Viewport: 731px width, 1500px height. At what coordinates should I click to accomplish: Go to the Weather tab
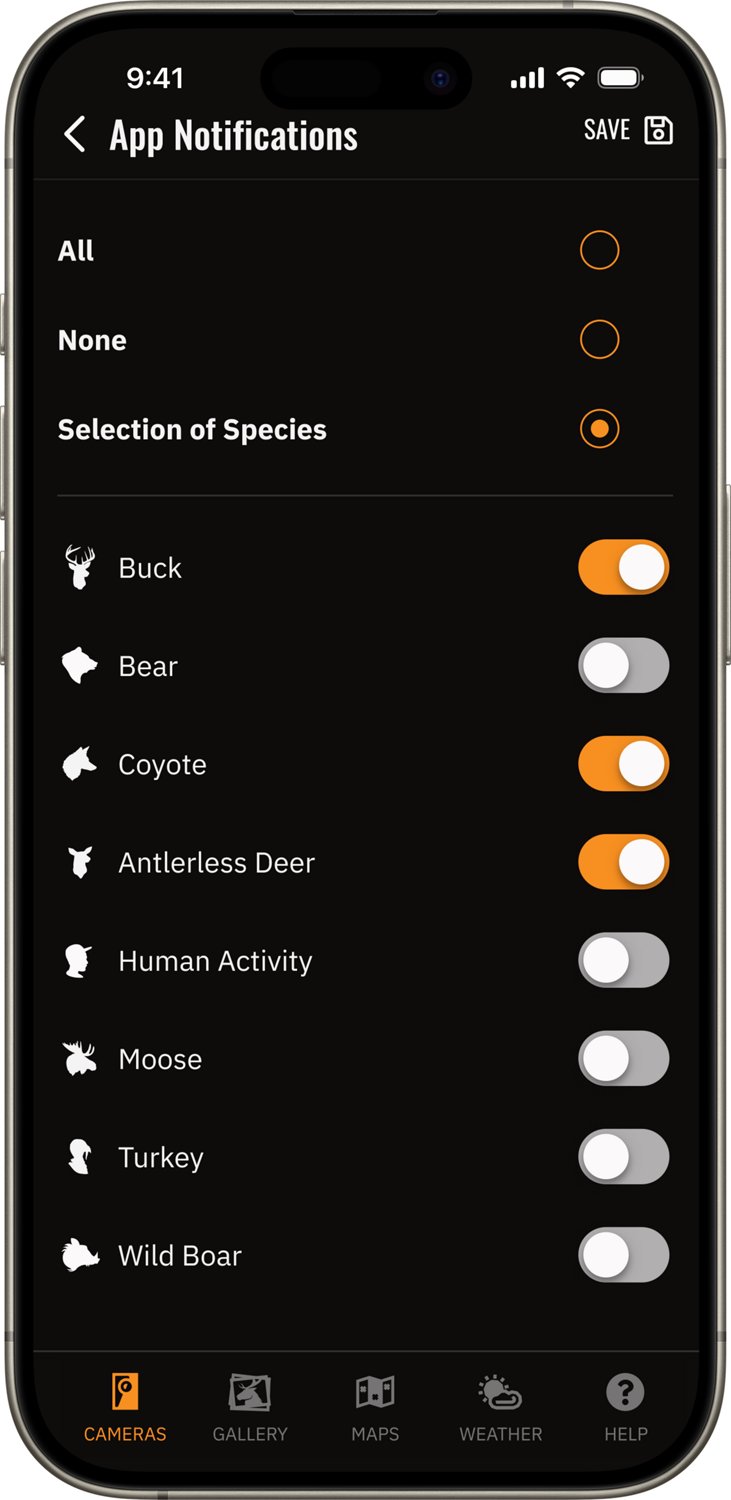point(500,1407)
